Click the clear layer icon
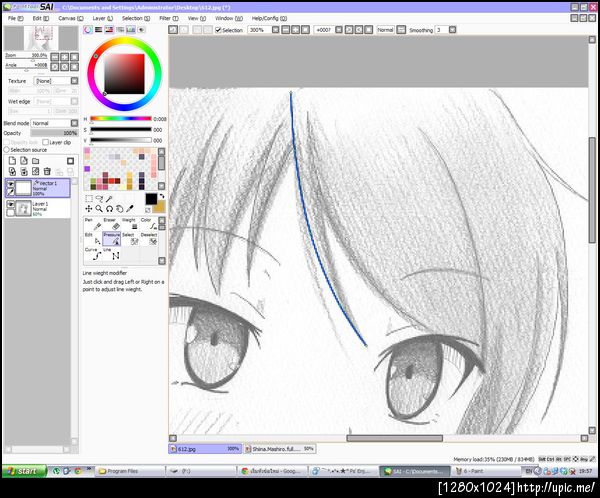 pos(36,171)
